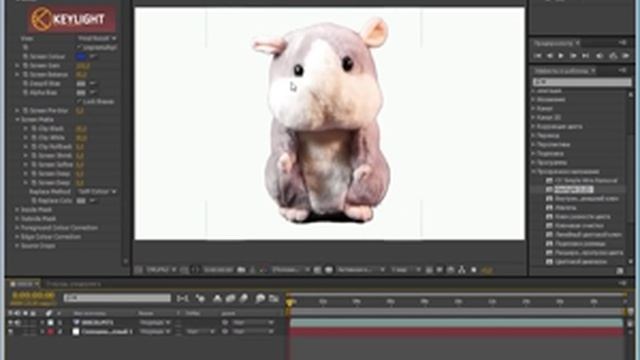Step back one frame in Preview panel
The height and width of the screenshot is (360, 640).
tap(550, 56)
